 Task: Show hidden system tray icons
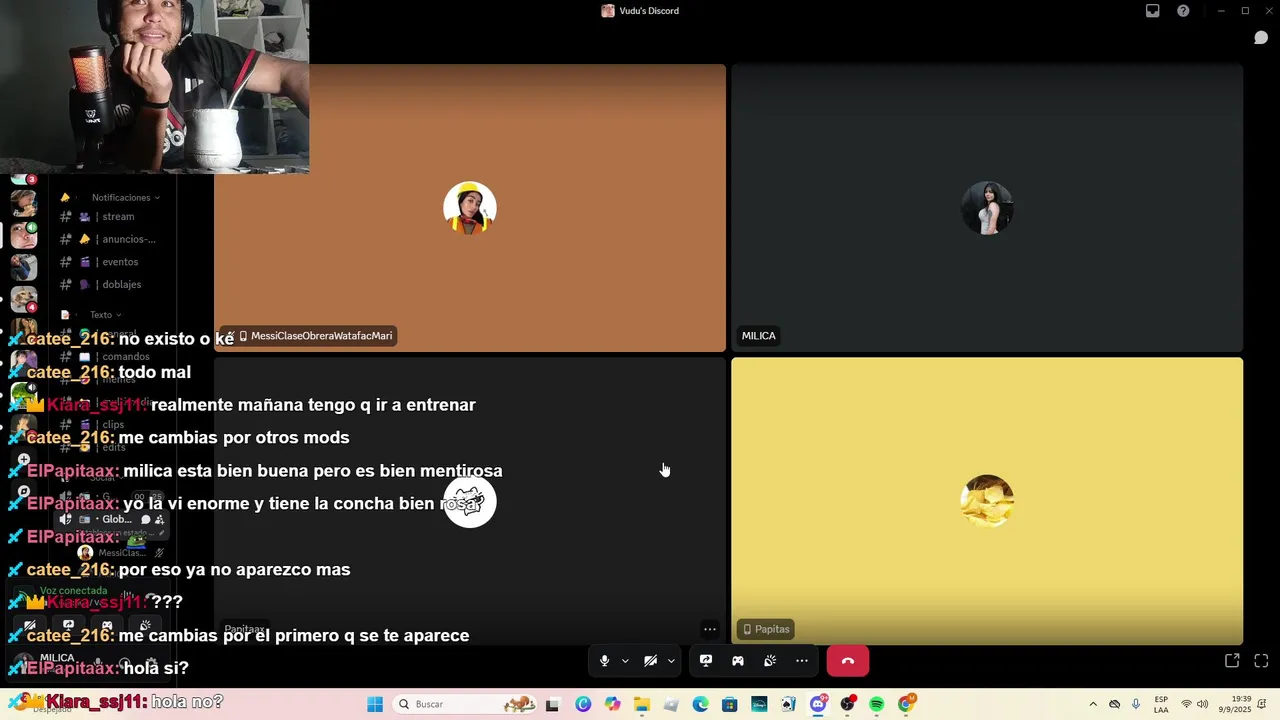1093,704
